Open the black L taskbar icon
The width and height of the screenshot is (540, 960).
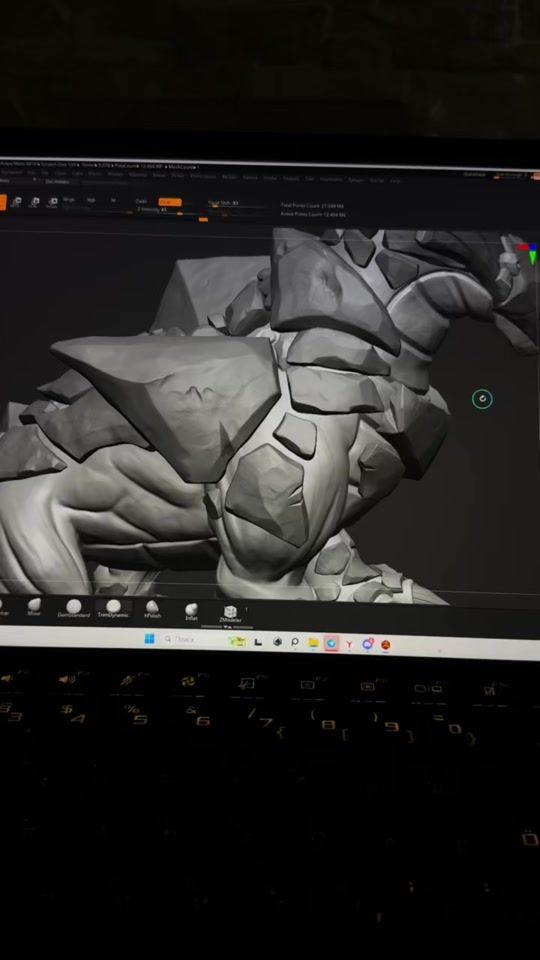click(258, 641)
